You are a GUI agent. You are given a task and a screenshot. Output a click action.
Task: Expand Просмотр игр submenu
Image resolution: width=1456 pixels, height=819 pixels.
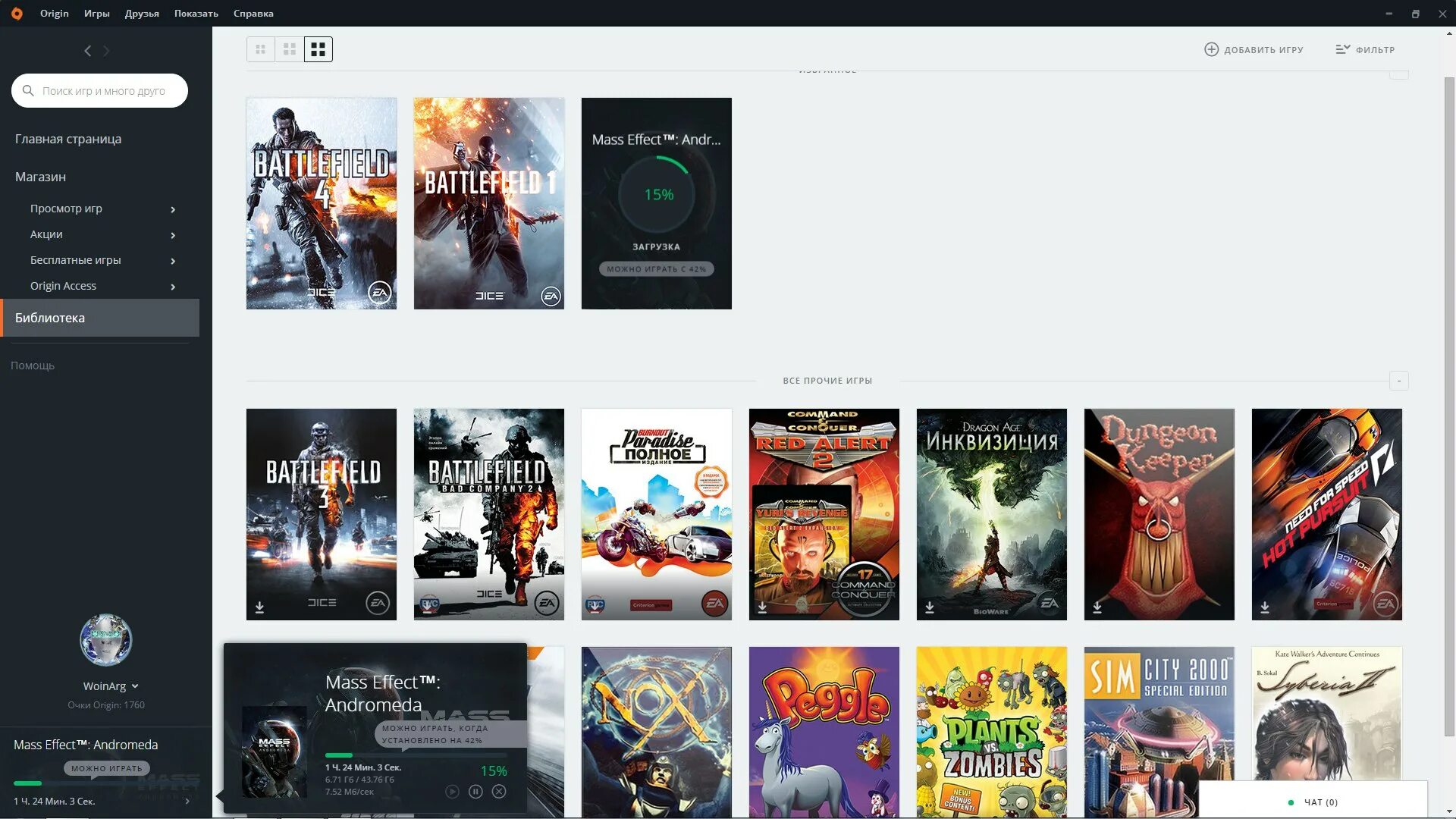click(x=173, y=209)
